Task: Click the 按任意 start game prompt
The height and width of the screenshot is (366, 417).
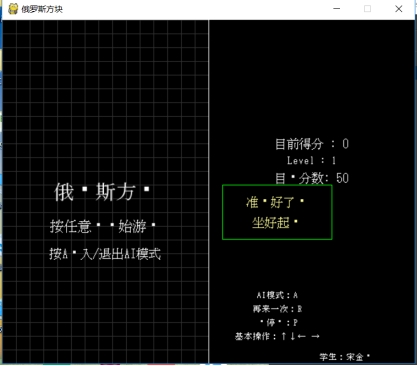Action: click(x=103, y=226)
